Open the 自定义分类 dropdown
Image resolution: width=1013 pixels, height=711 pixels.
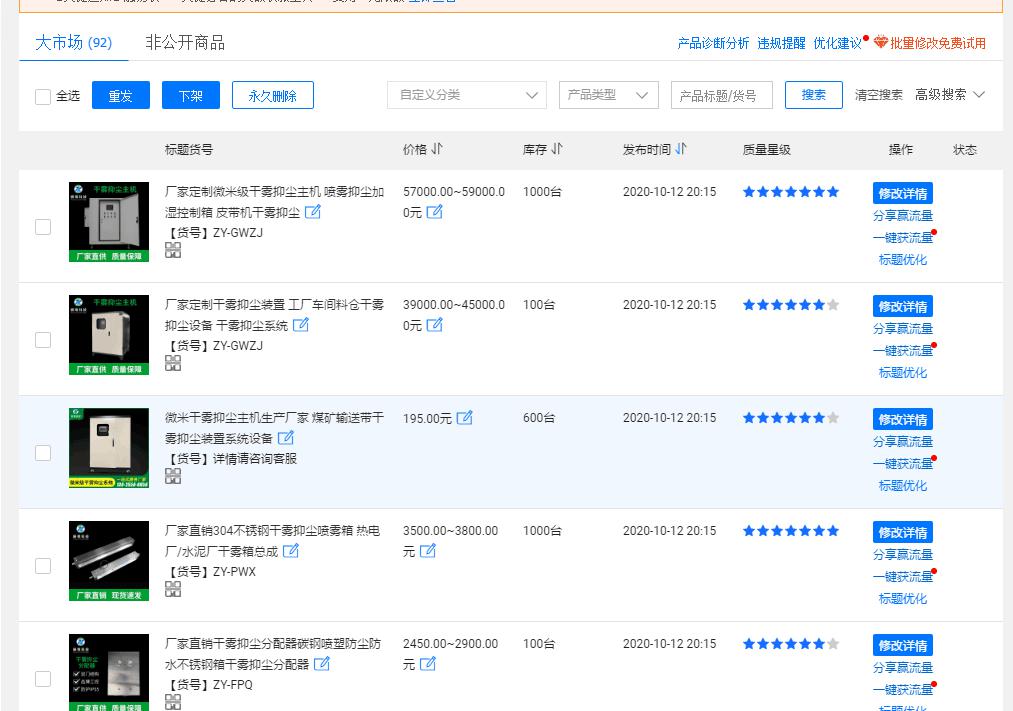(466, 94)
